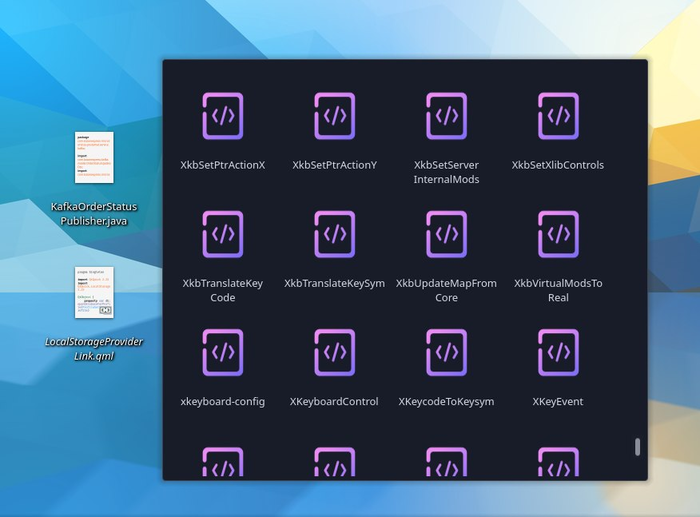This screenshot has width=700, height=517.
Task: Click the XKeyEvent filename label
Action: coord(558,402)
